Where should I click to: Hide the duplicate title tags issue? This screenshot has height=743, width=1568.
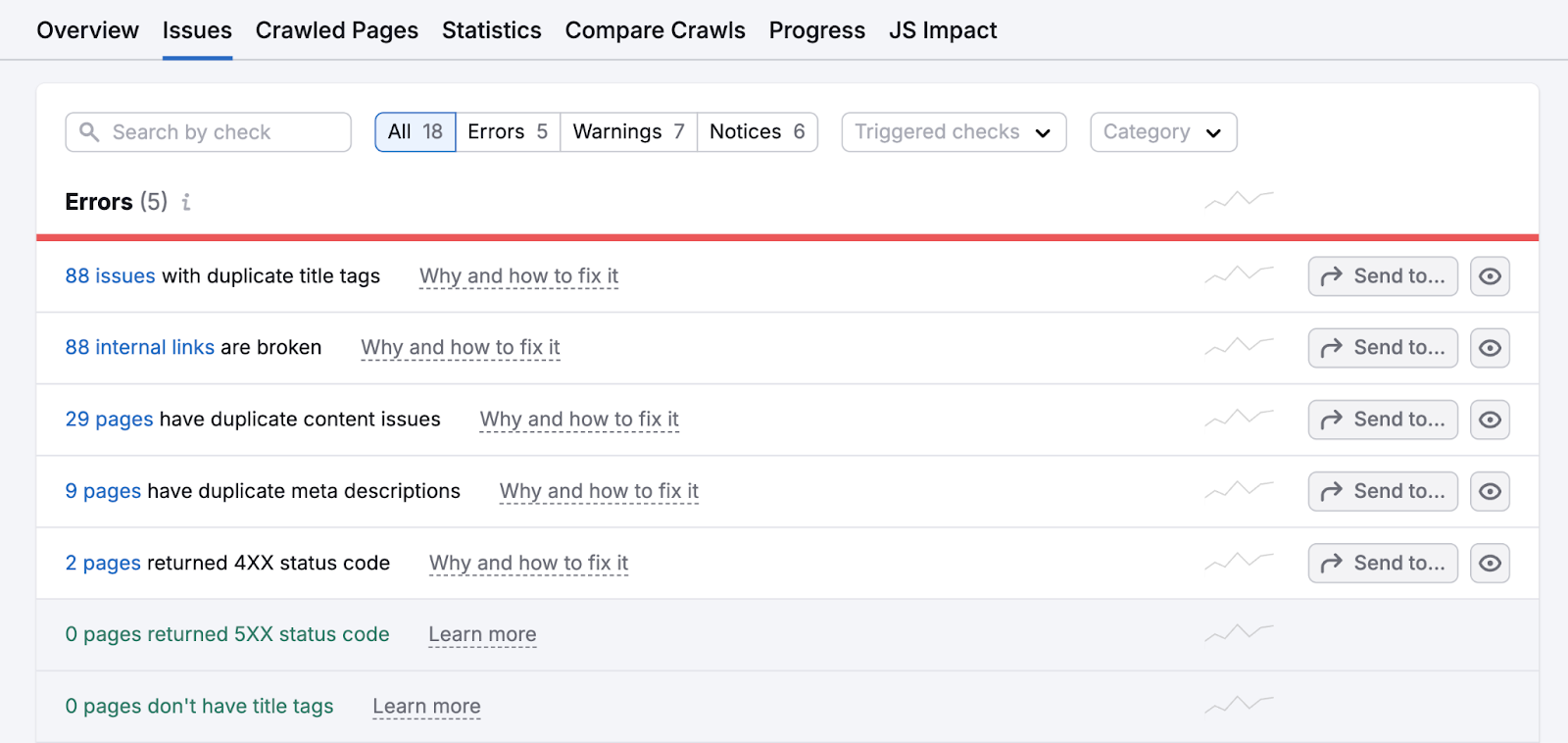tap(1490, 276)
